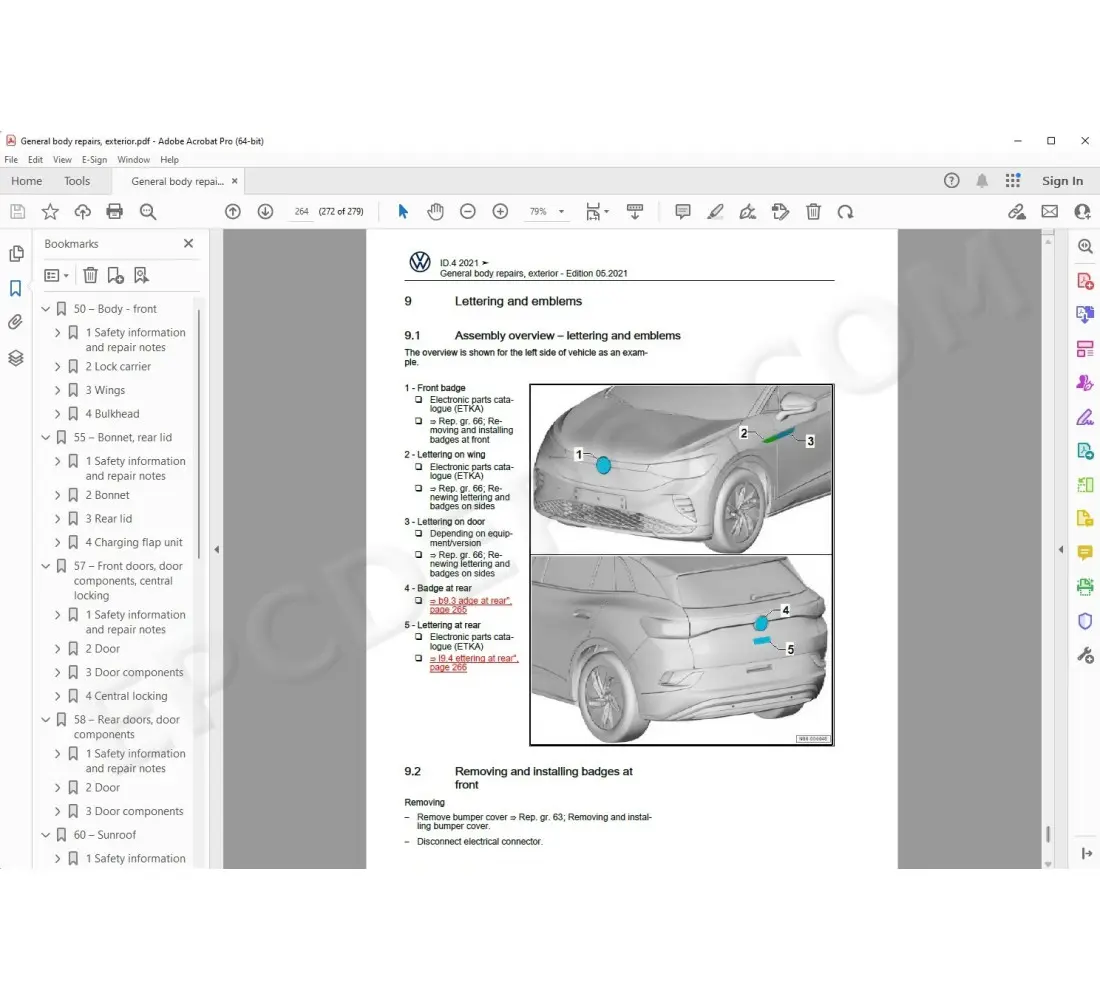
Task: Open the 58 – Rear doors, door components bookmark
Action: click(x=126, y=727)
